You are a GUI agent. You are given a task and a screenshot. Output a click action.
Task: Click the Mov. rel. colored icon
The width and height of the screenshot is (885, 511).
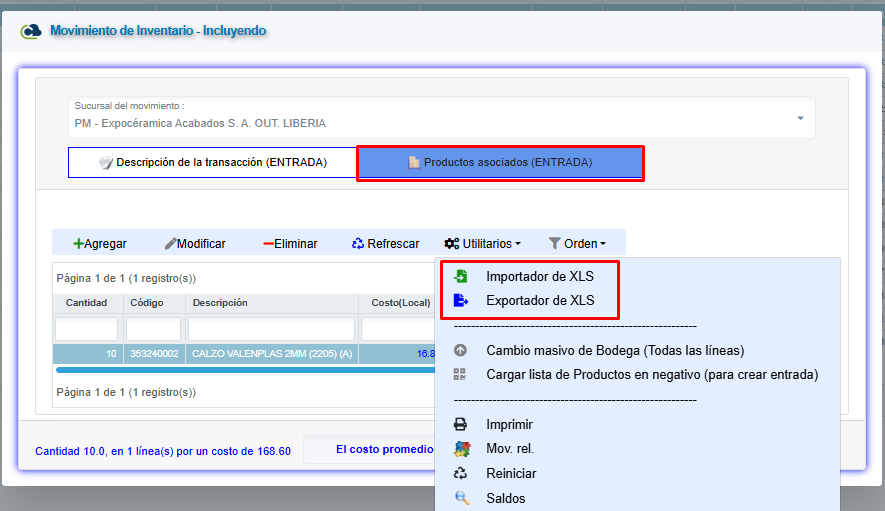coord(460,449)
